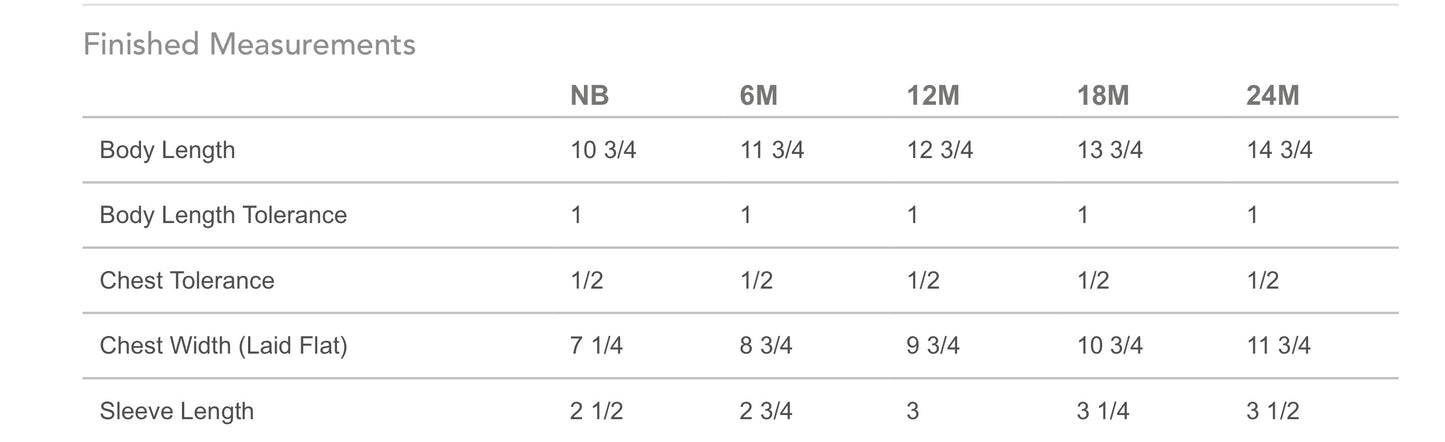
Task: Click the Sleeve Length row label
Action: (x=176, y=411)
